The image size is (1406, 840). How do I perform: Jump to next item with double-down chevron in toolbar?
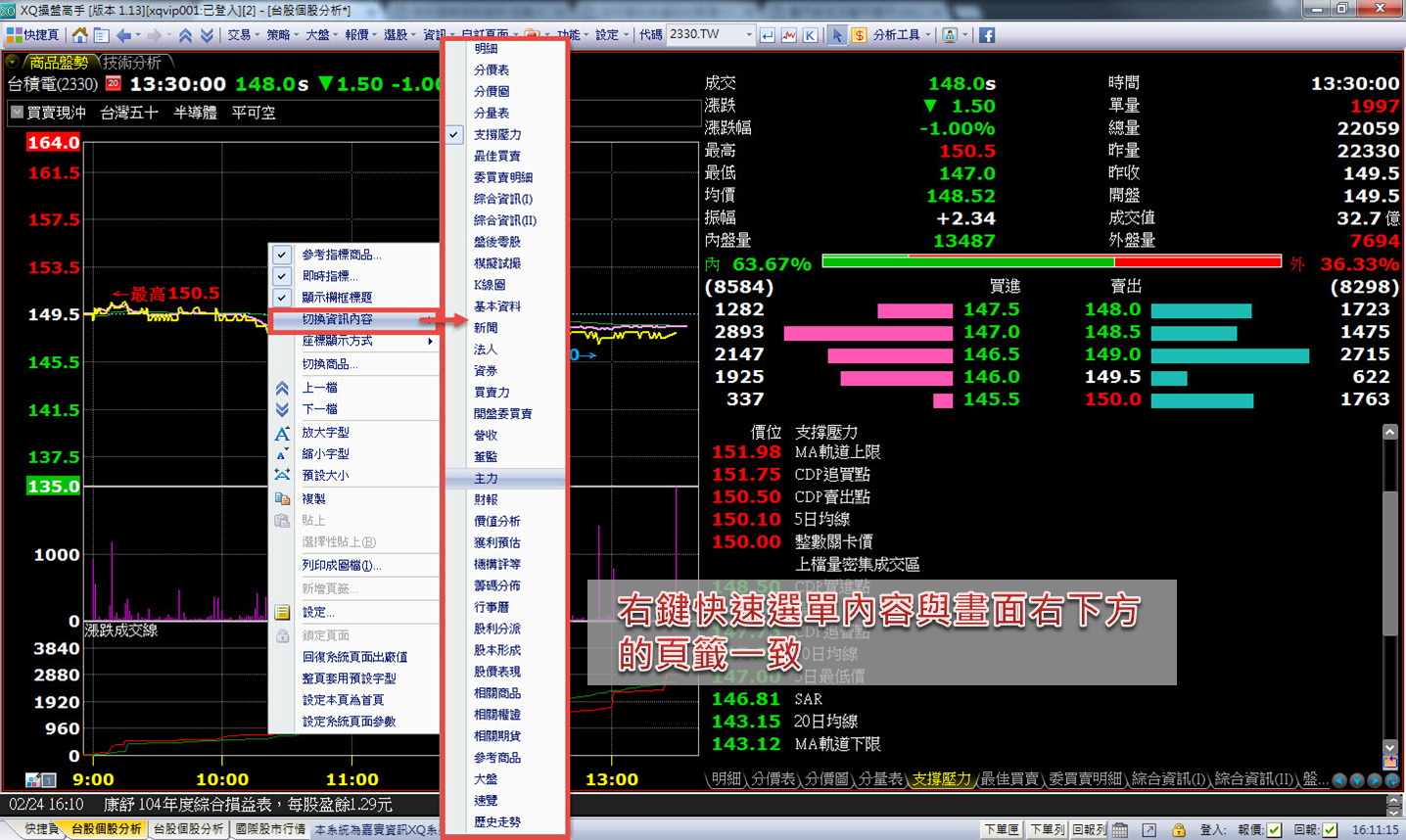(207, 35)
